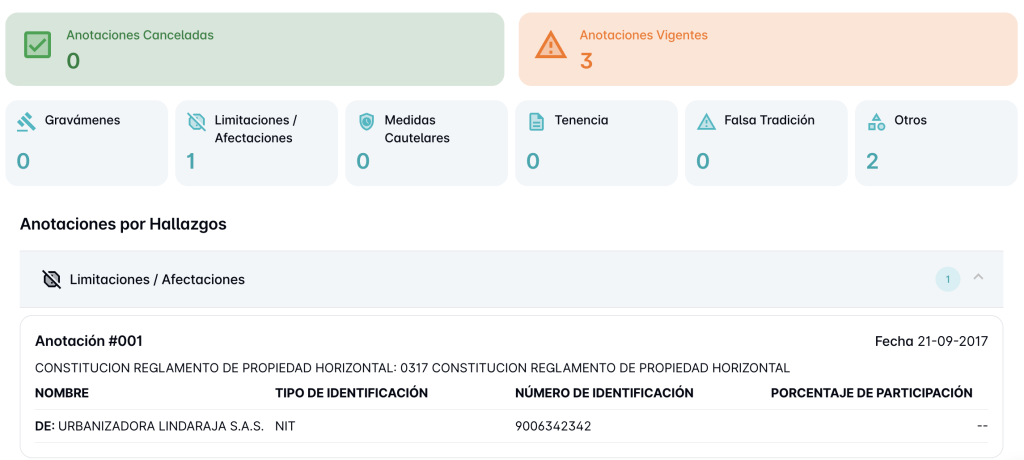Click the orange warning triangle Vigentes icon

click(550, 45)
